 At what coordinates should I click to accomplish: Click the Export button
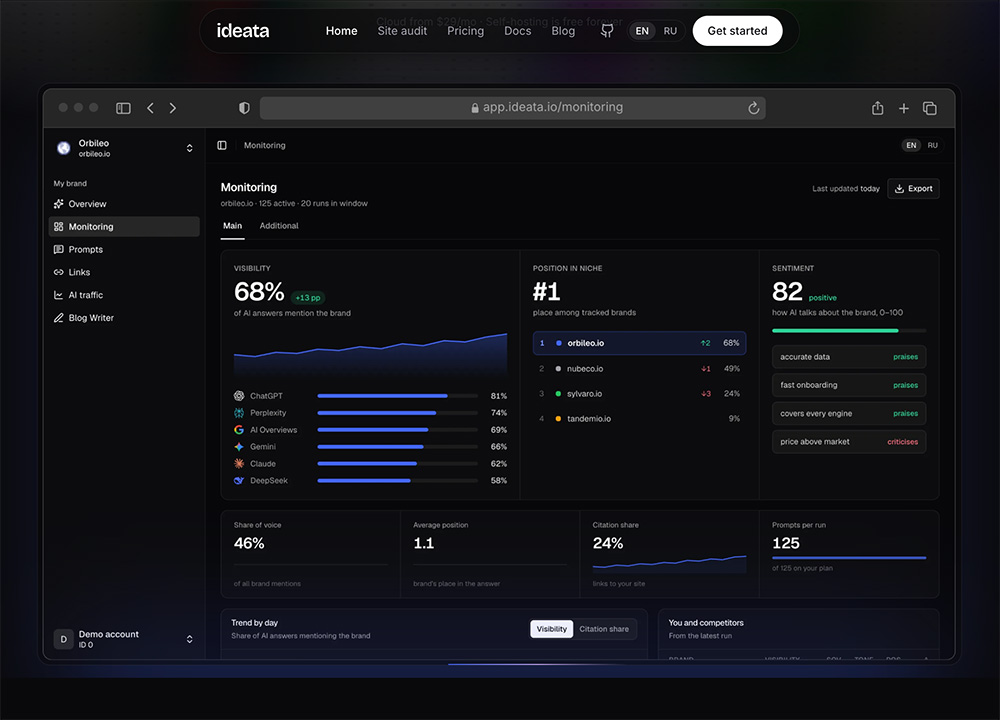[x=913, y=189]
